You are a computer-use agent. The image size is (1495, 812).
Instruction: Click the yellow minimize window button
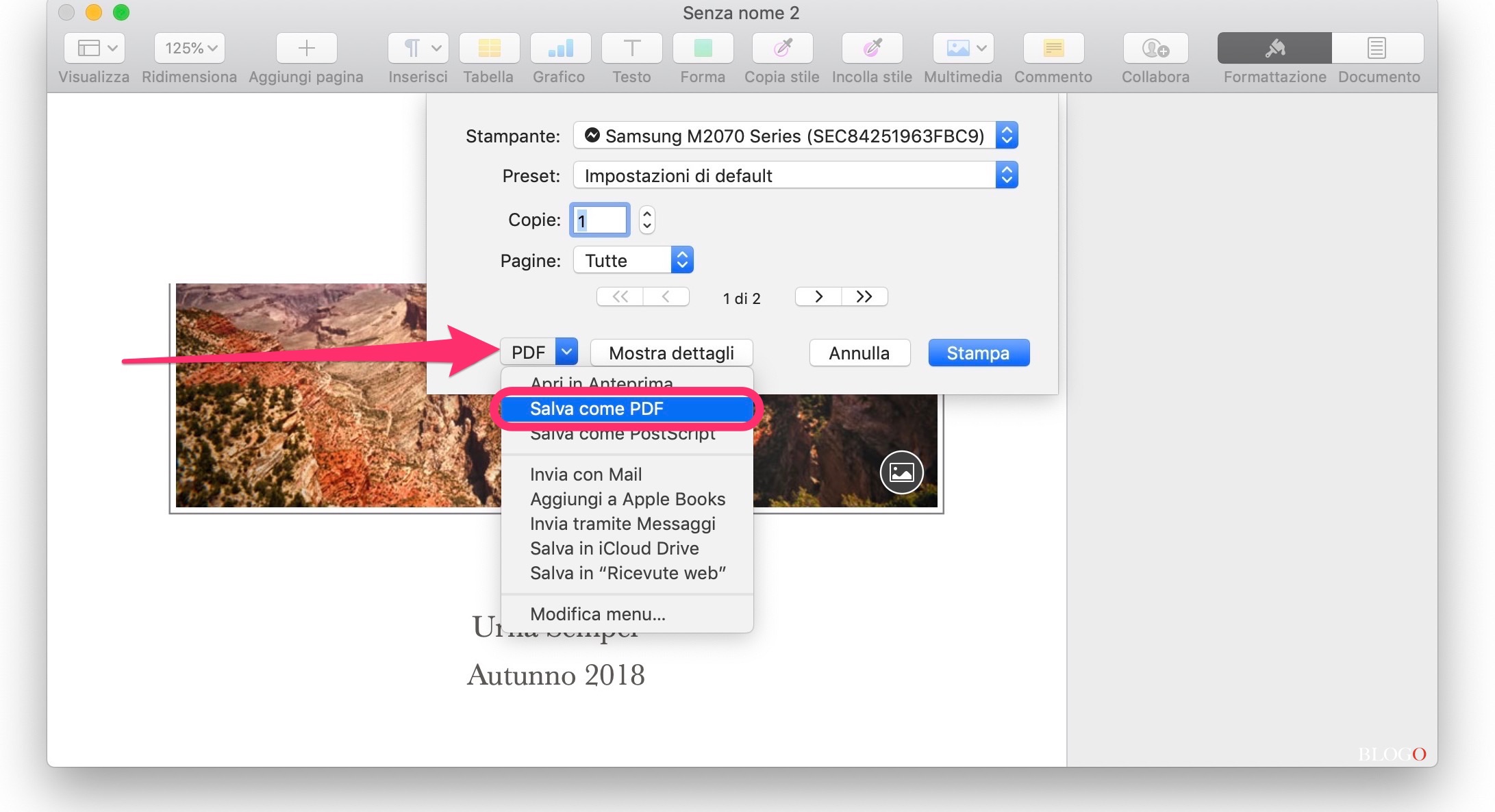click(x=94, y=12)
